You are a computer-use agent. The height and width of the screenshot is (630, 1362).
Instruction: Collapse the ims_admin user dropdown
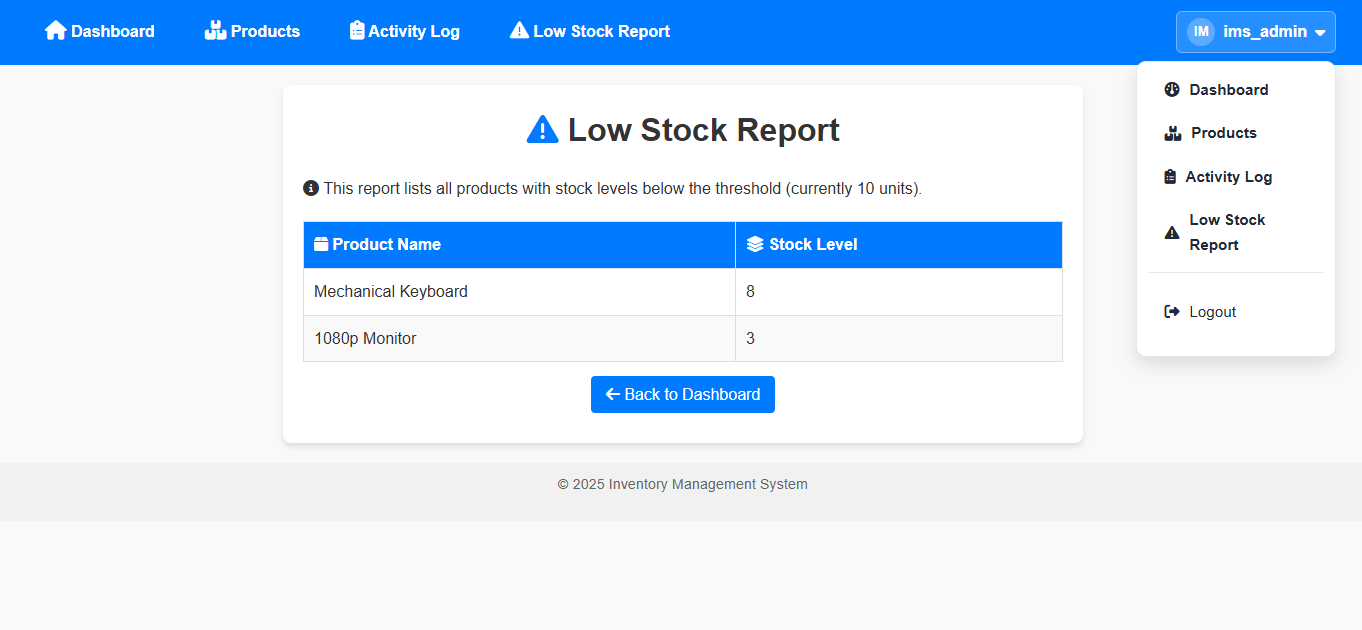(x=1255, y=32)
